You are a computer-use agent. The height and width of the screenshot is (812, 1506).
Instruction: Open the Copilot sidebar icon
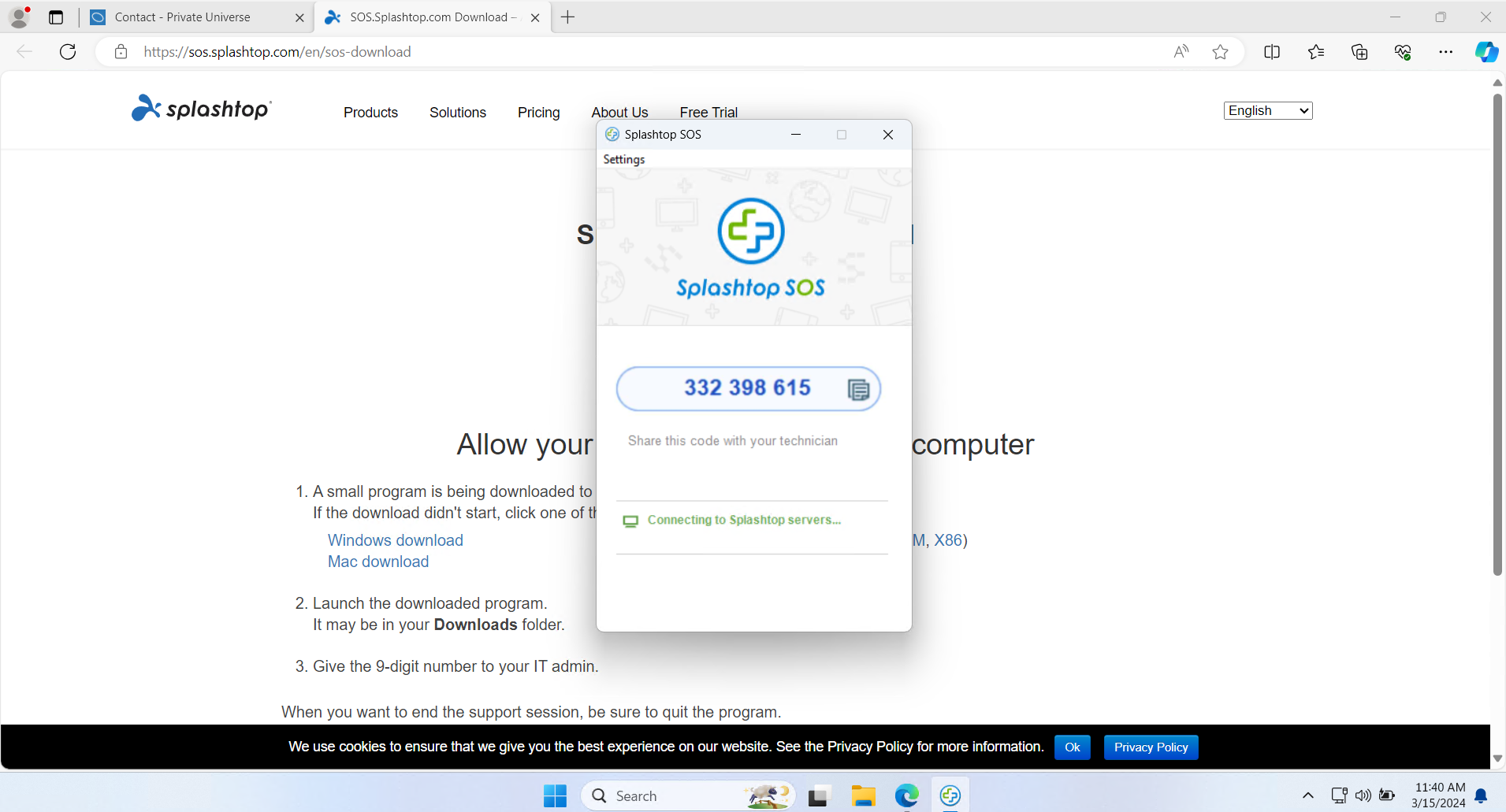pyautogui.click(x=1486, y=52)
